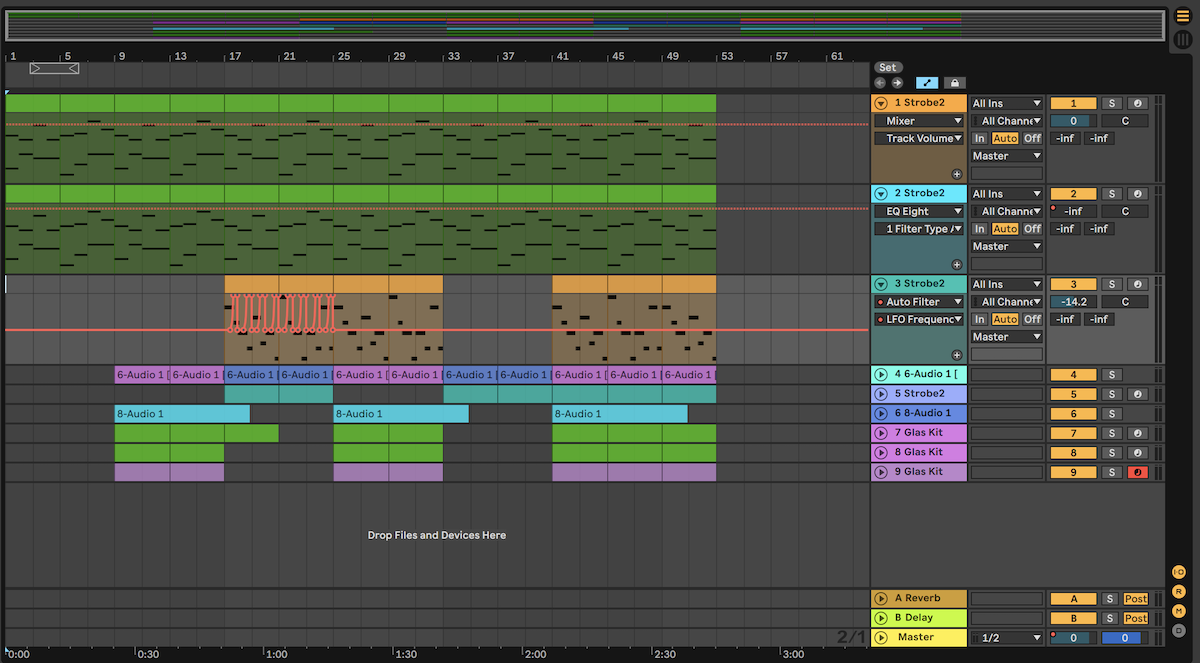Jump to the previous locator arrow
1200x663 pixels.
pos(880,83)
